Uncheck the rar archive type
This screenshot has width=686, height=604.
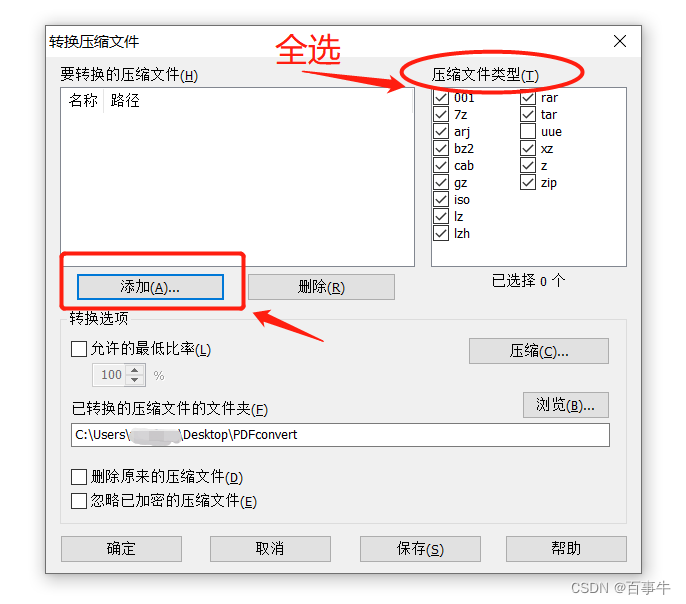[528, 97]
